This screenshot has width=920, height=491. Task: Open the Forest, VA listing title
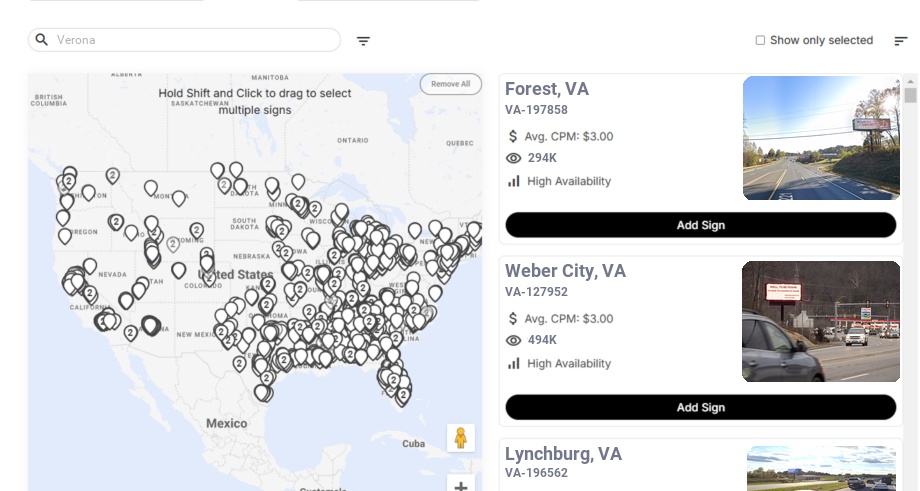[x=546, y=89]
